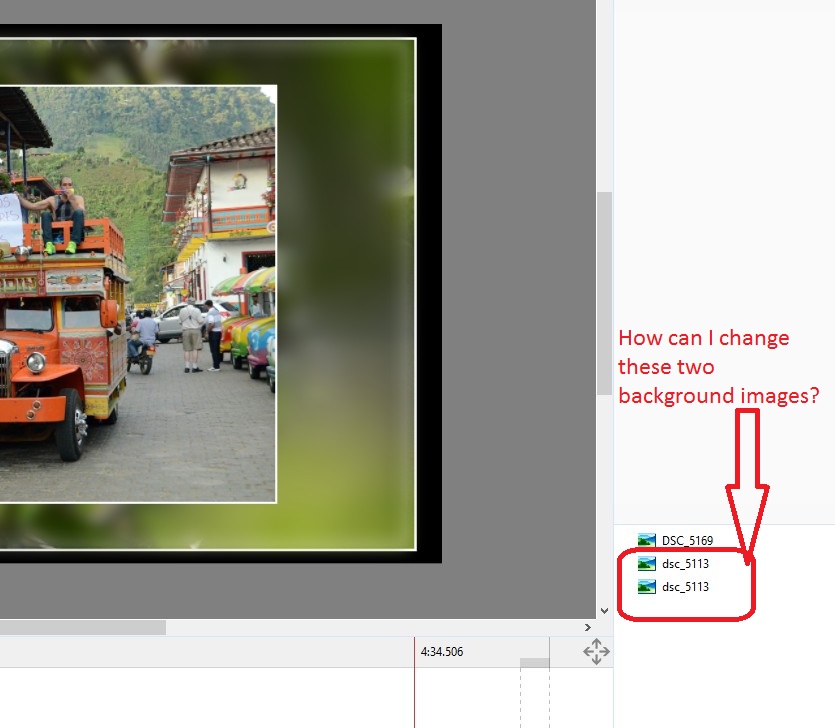Click the second dsc_5113 image icon

647,587
